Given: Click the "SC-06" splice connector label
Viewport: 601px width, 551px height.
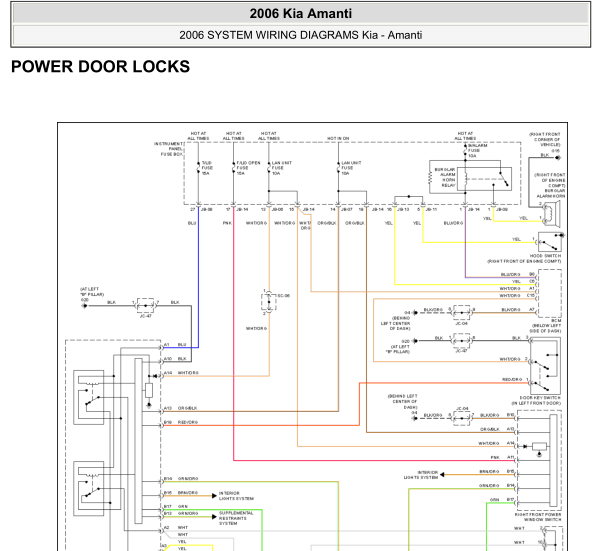Looking at the screenshot, I should (283, 296).
